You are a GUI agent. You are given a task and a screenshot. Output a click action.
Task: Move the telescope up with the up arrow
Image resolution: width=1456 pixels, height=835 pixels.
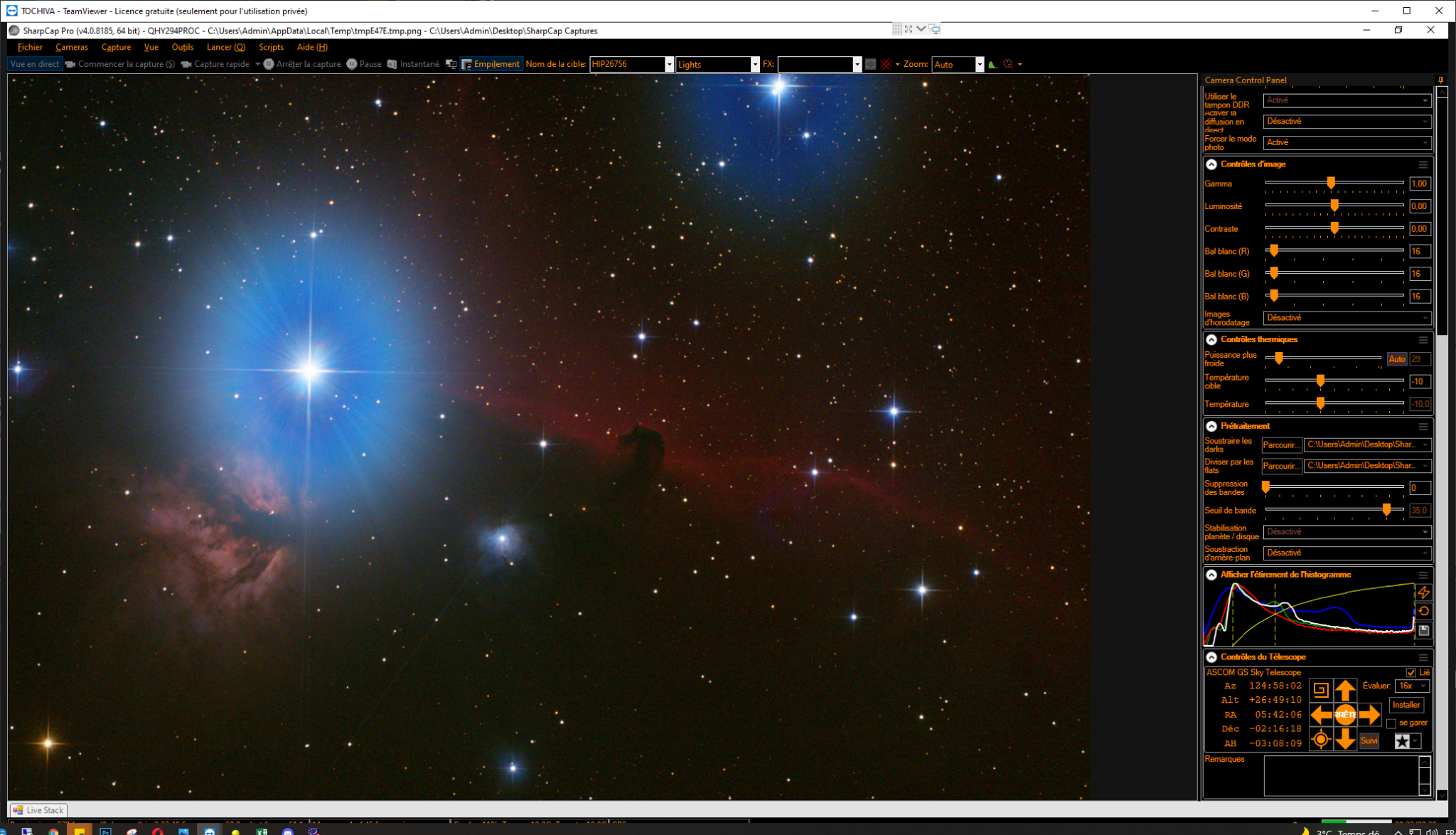point(1344,690)
